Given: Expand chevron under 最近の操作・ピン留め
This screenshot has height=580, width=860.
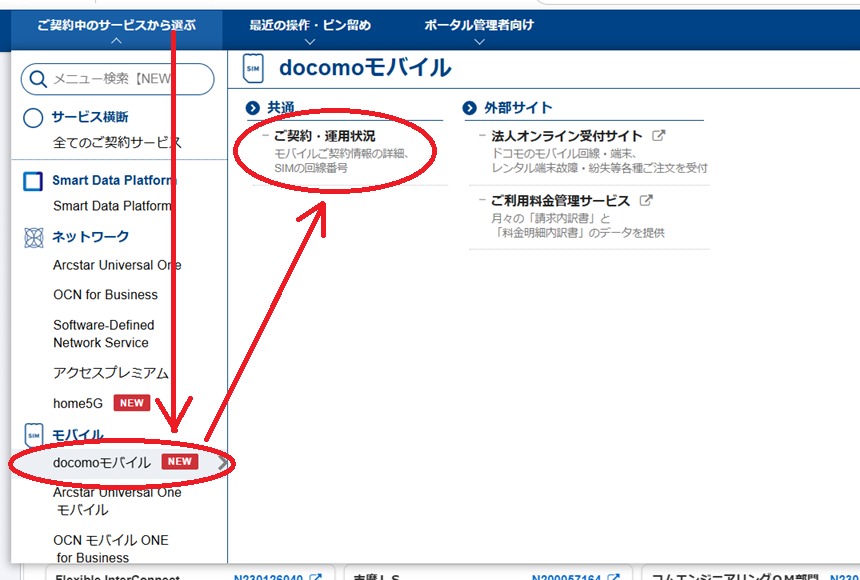Looking at the screenshot, I should (x=310, y=42).
